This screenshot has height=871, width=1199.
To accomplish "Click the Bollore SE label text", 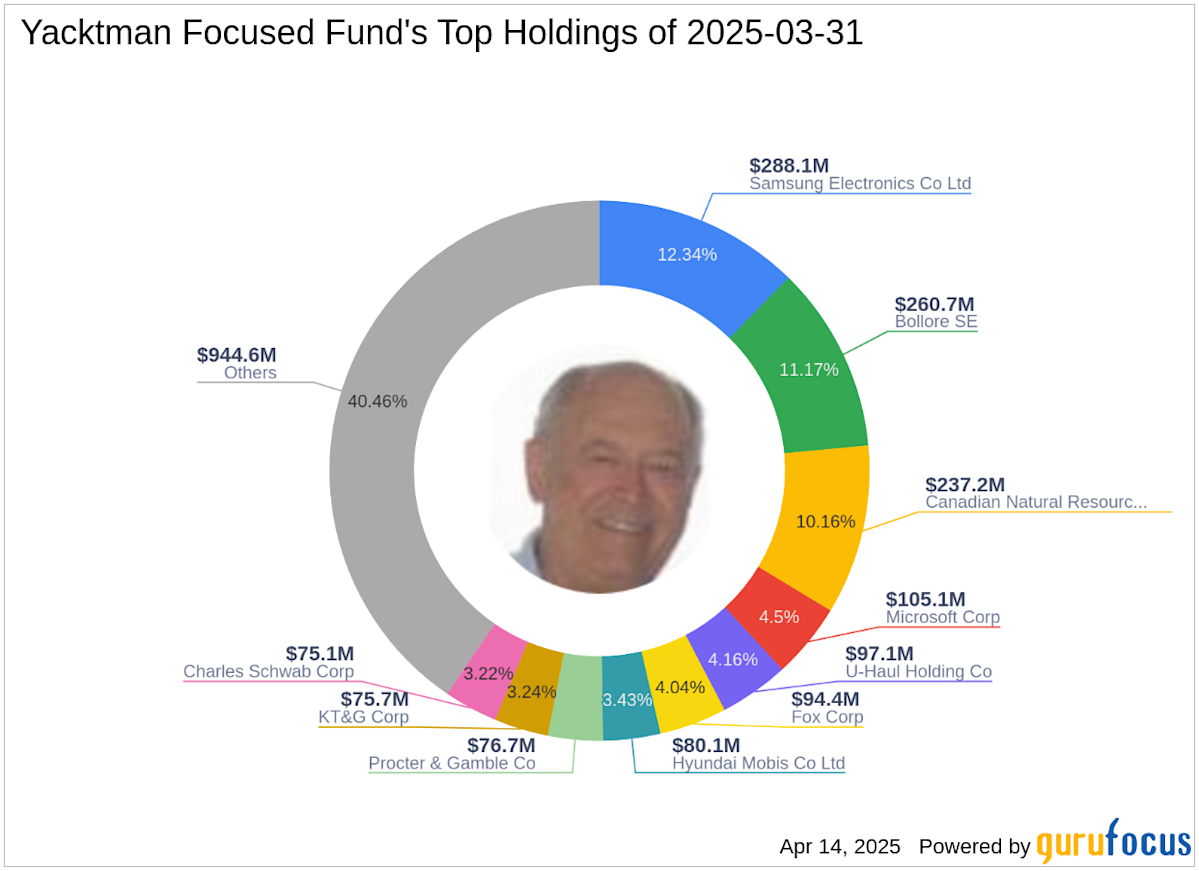I will point(935,322).
